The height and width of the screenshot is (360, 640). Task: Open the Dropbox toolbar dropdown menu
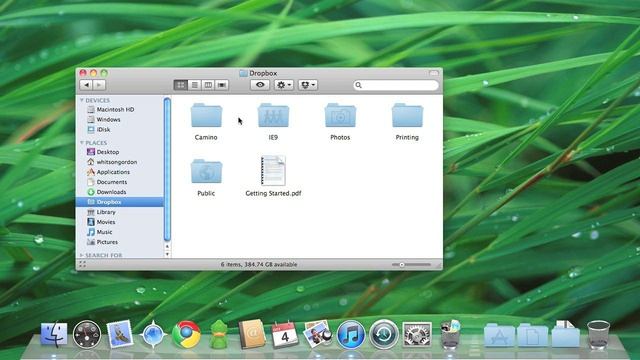(x=308, y=85)
